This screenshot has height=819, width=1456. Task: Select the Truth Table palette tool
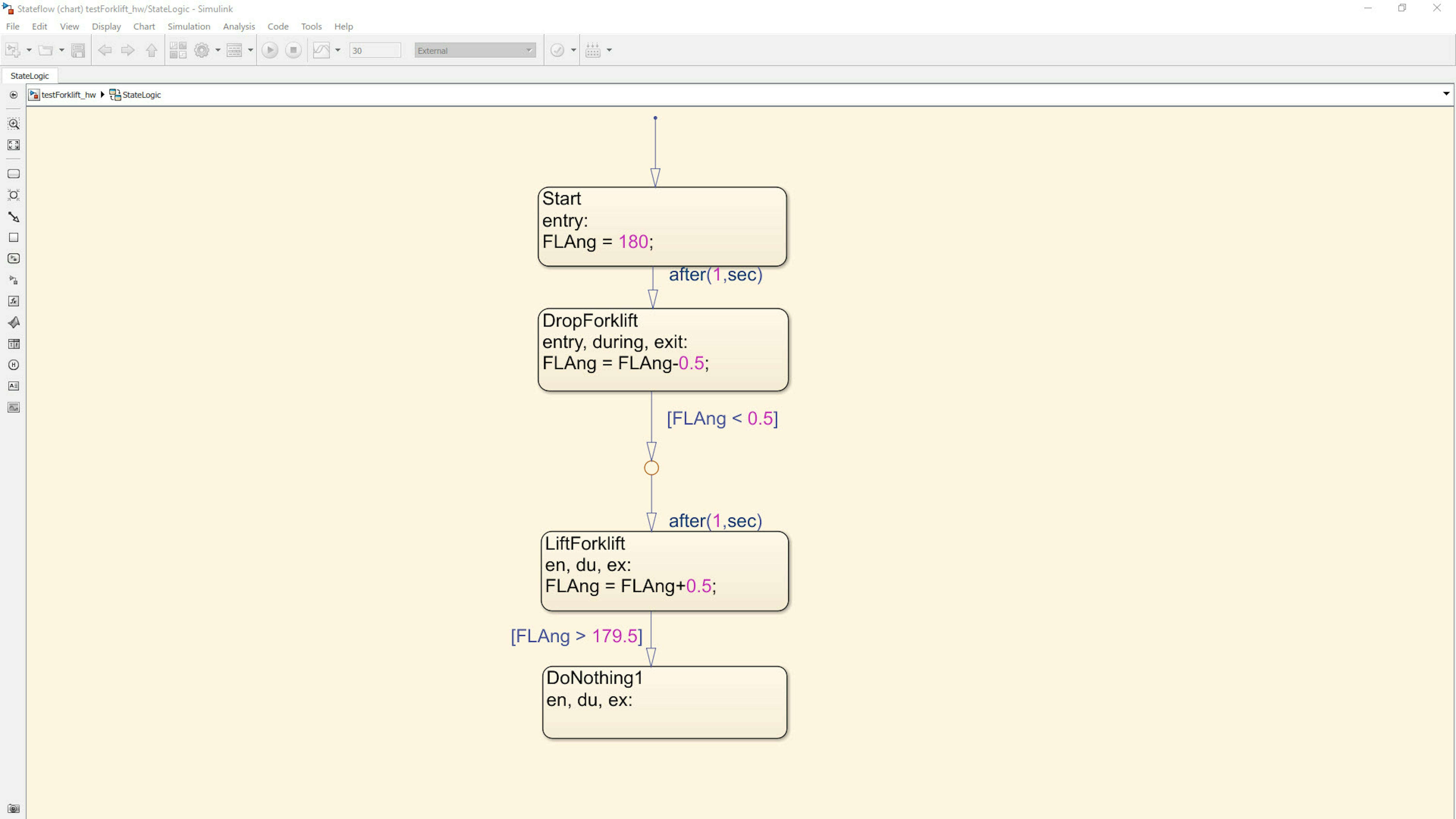pyautogui.click(x=14, y=344)
